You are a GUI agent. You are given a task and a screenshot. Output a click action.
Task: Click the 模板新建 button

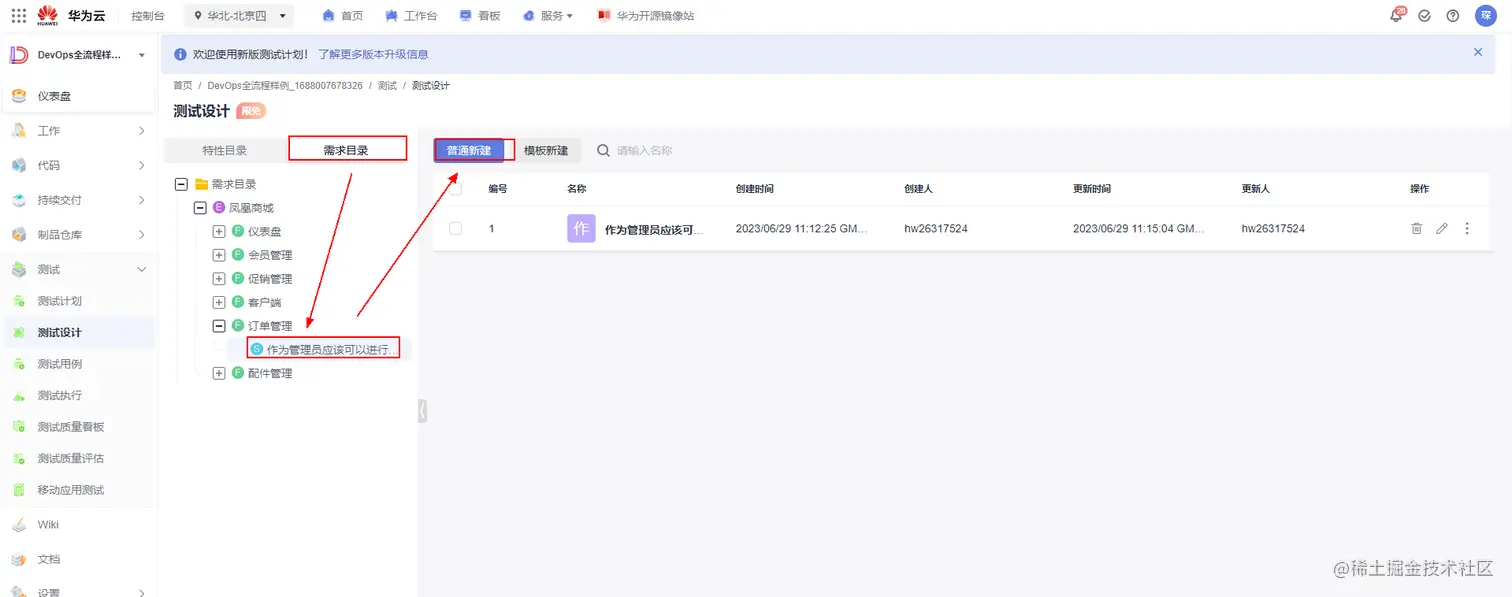pos(546,150)
